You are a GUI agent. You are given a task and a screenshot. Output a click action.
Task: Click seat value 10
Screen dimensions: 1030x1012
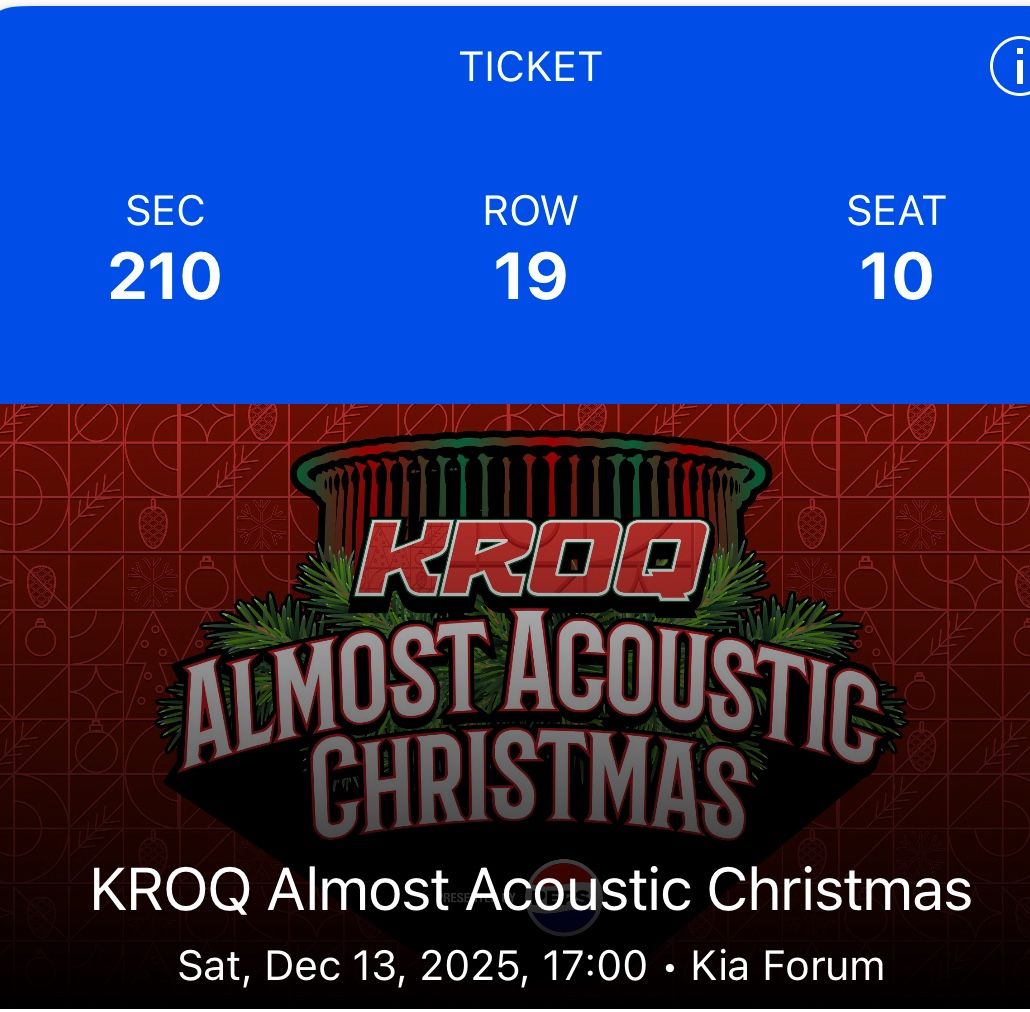point(898,275)
